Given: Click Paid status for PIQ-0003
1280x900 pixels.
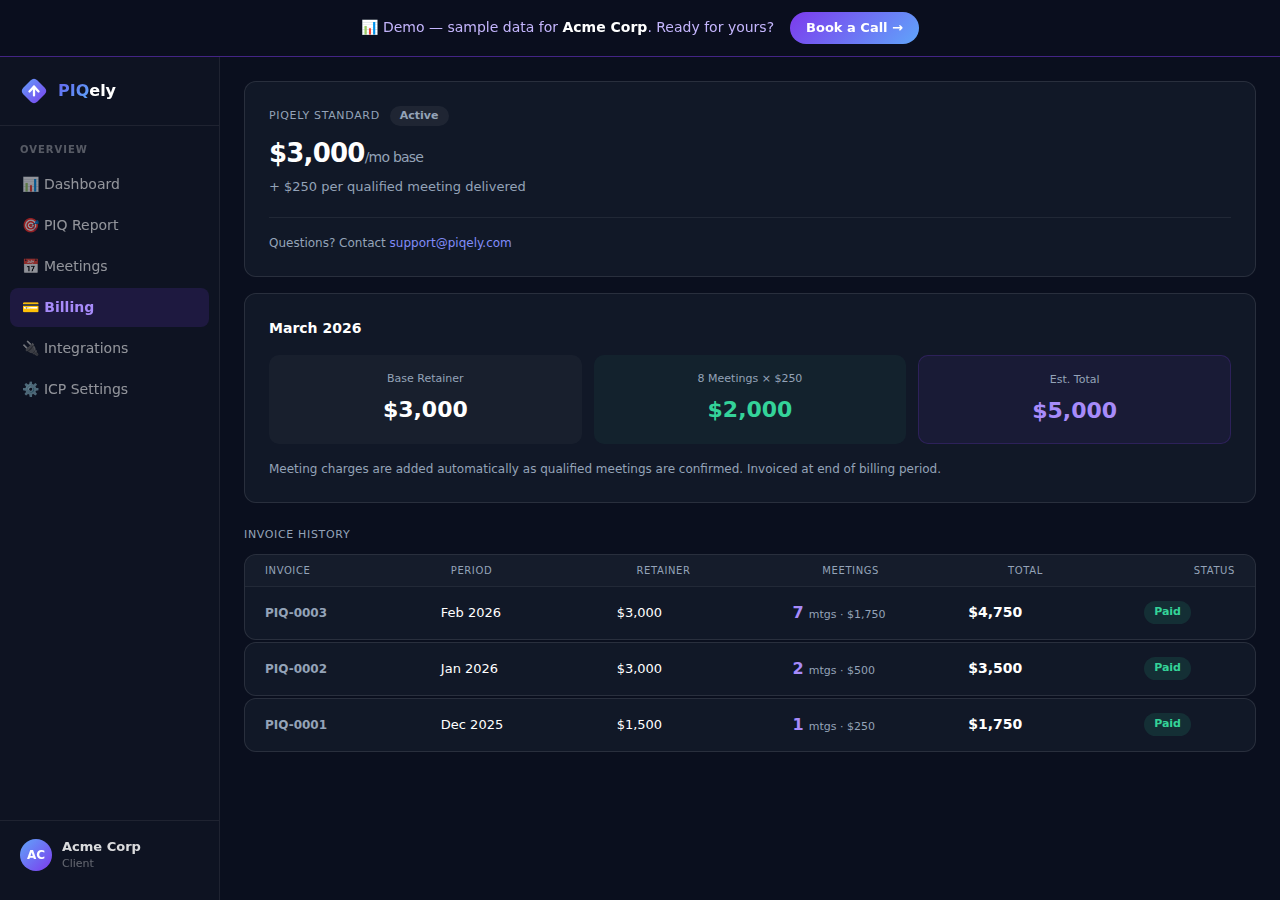Looking at the screenshot, I should 1167,612.
